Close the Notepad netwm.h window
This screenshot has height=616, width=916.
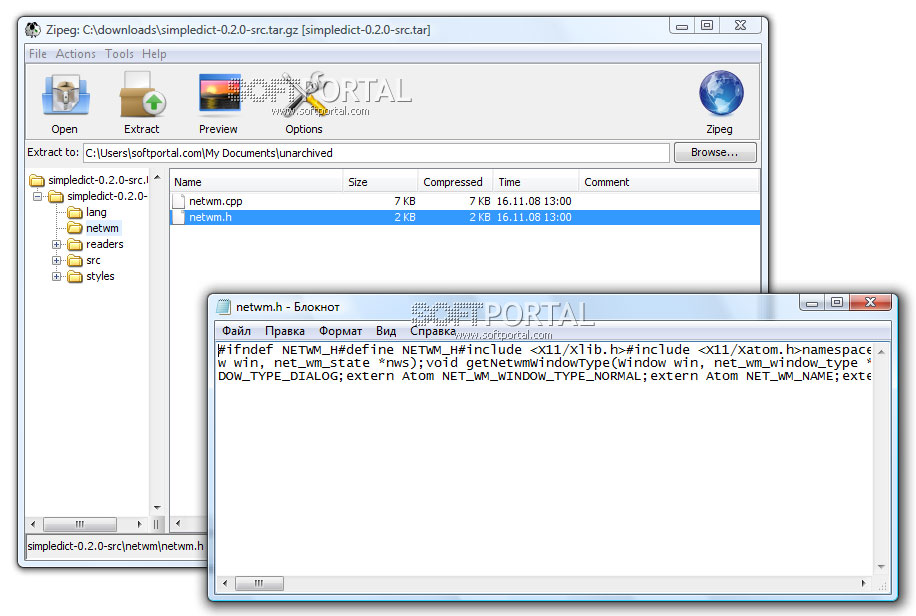(x=870, y=302)
